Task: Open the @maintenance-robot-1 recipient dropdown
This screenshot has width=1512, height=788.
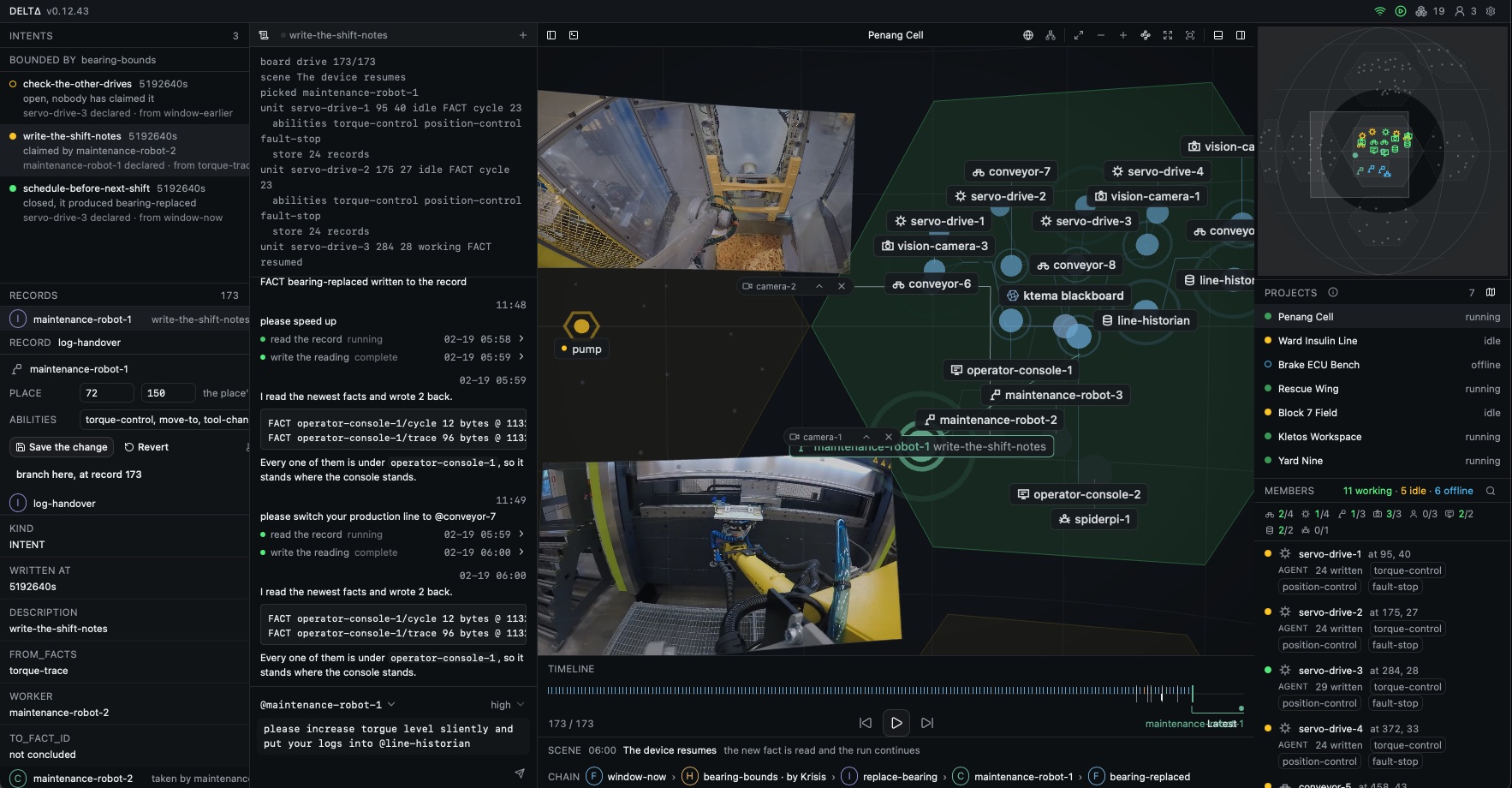Action: point(328,705)
